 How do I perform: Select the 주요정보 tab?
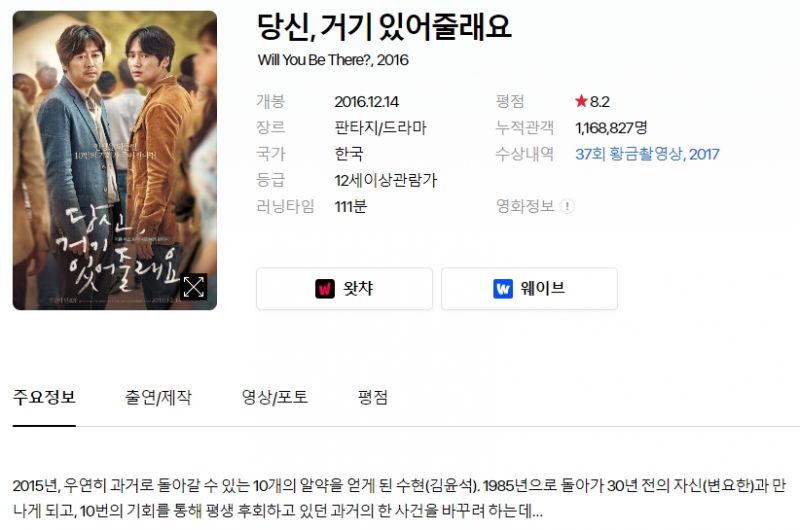[x=44, y=397]
